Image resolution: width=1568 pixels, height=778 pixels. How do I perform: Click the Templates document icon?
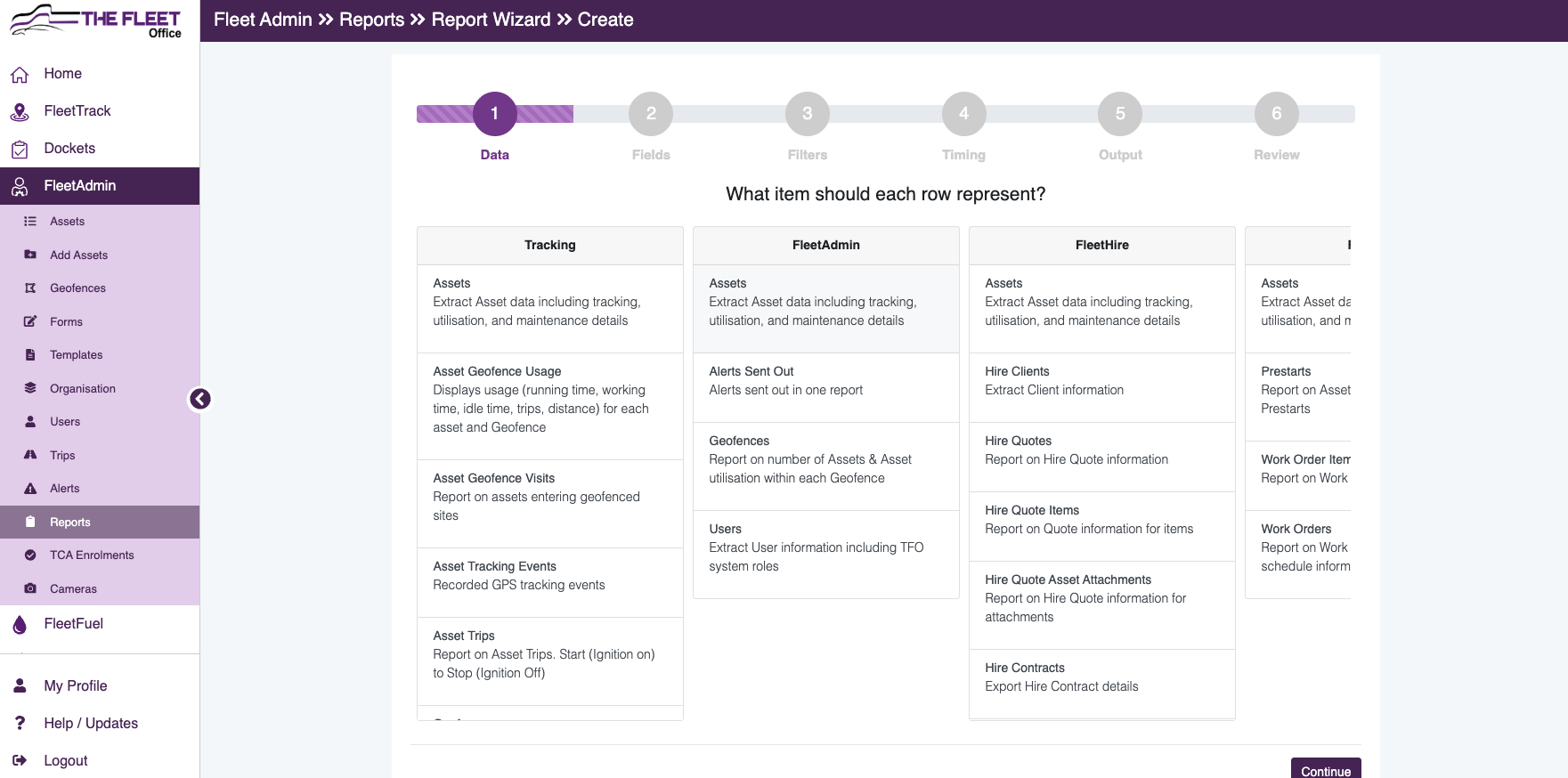point(30,355)
